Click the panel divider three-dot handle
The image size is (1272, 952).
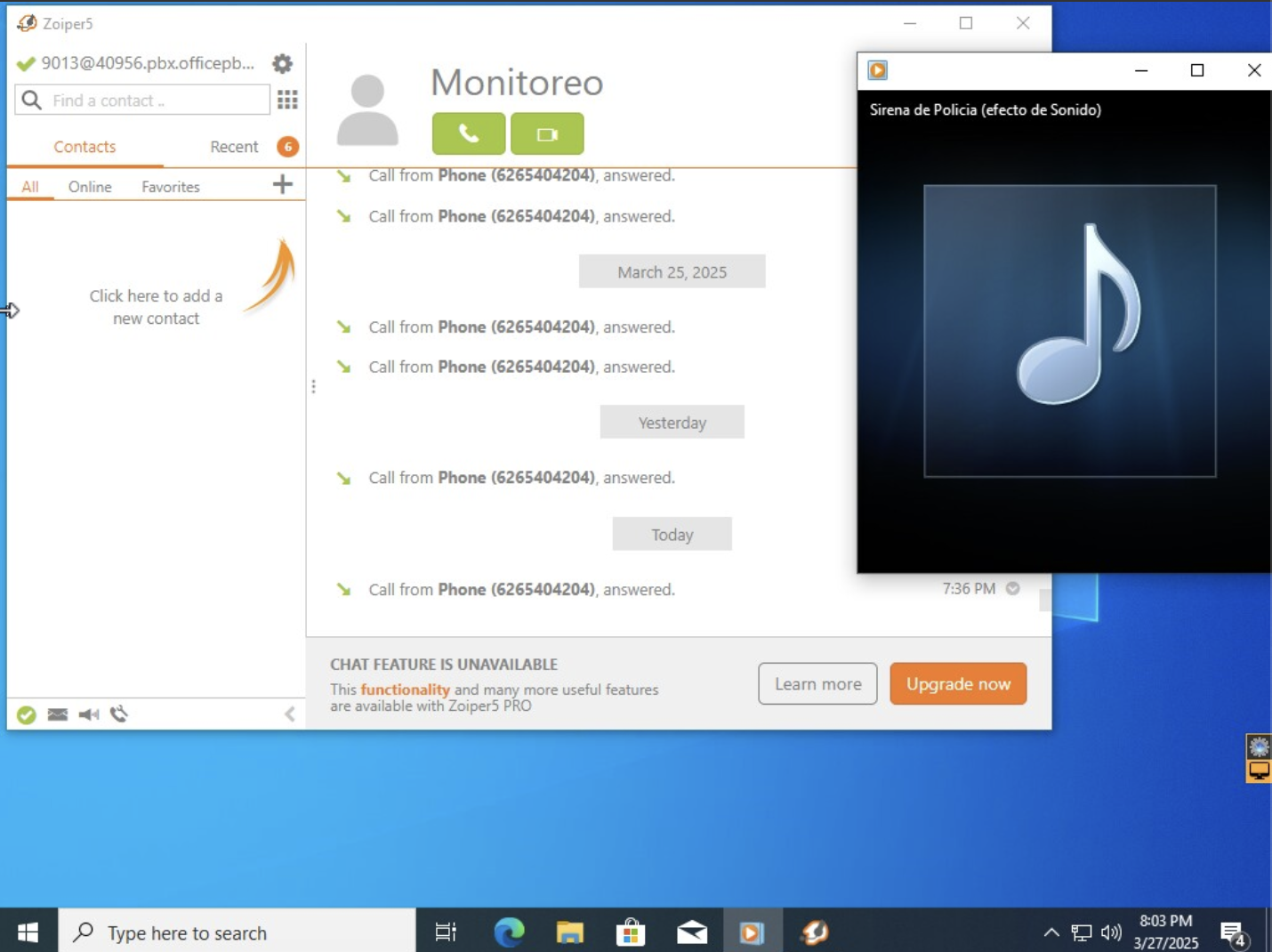313,386
